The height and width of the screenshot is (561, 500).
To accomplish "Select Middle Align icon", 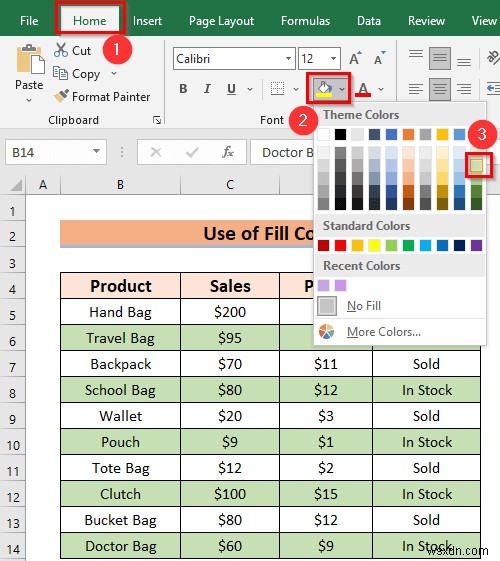I will pos(440,58).
